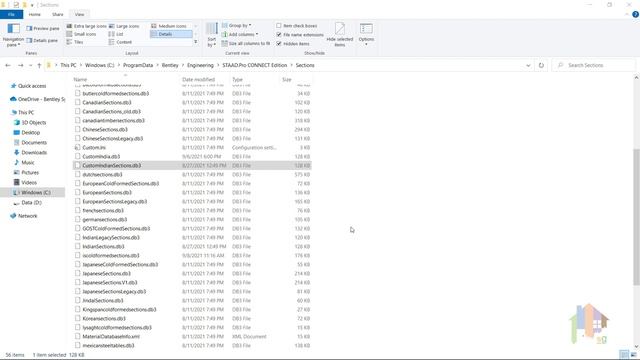The width and height of the screenshot is (640, 360).
Task: Switch layout to Medium icons
Action: [169, 26]
